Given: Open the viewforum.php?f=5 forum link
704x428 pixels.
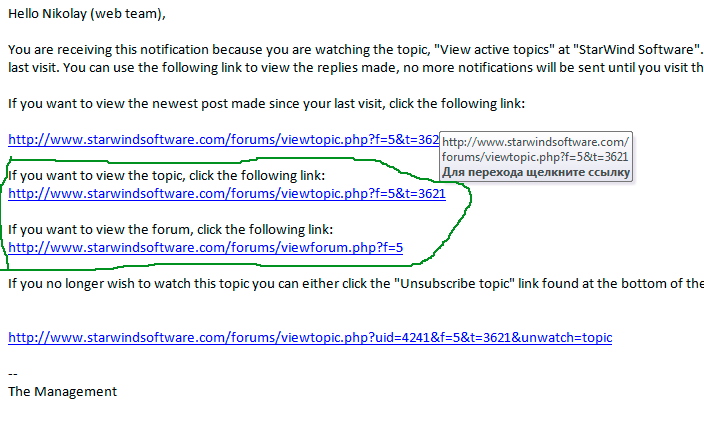Looking at the screenshot, I should [206, 247].
